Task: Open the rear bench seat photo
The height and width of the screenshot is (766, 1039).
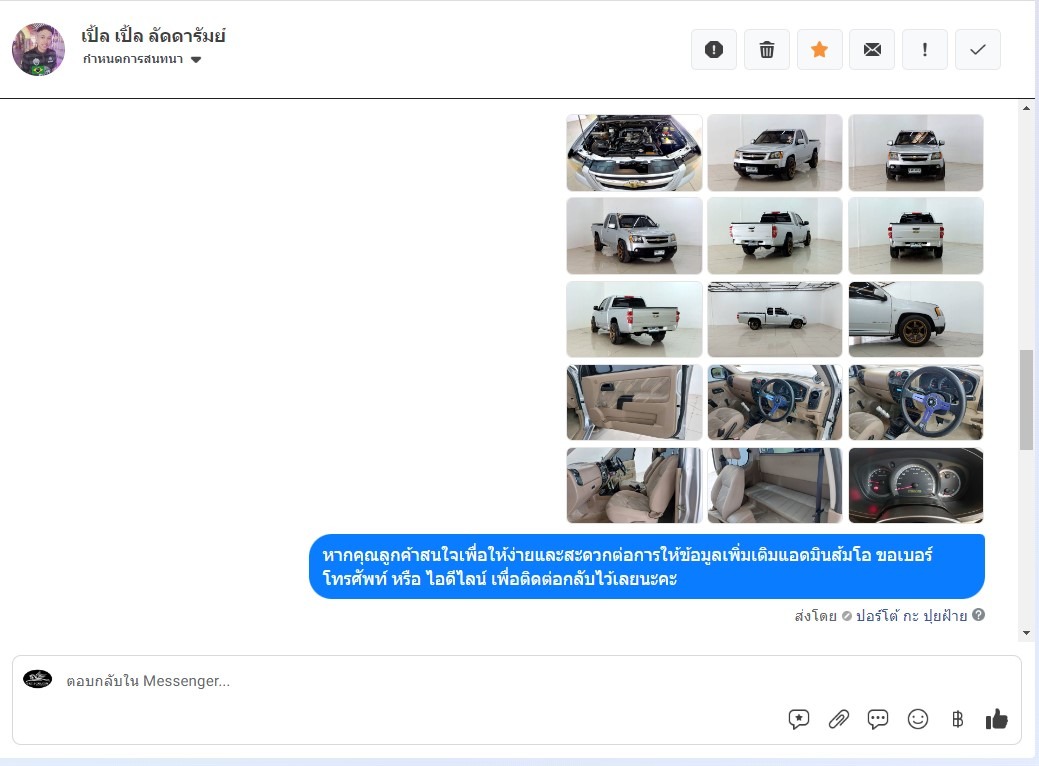Action: [775, 486]
